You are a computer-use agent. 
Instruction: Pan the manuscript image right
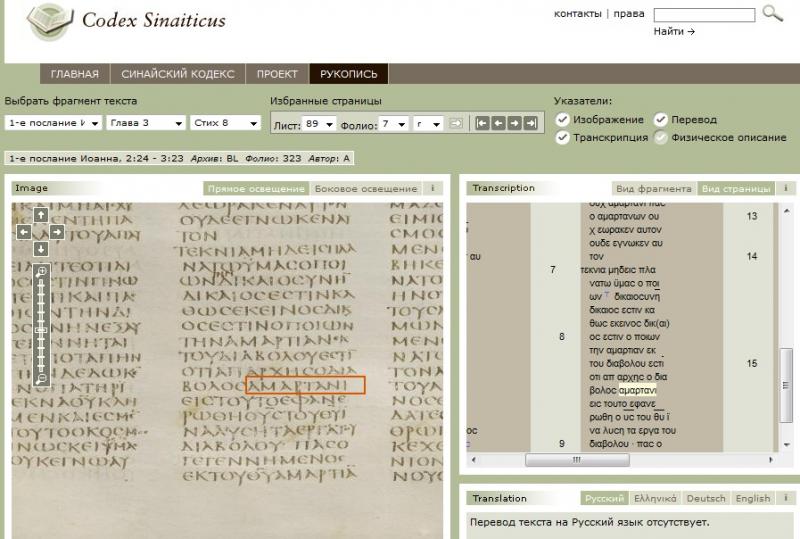click(57, 232)
